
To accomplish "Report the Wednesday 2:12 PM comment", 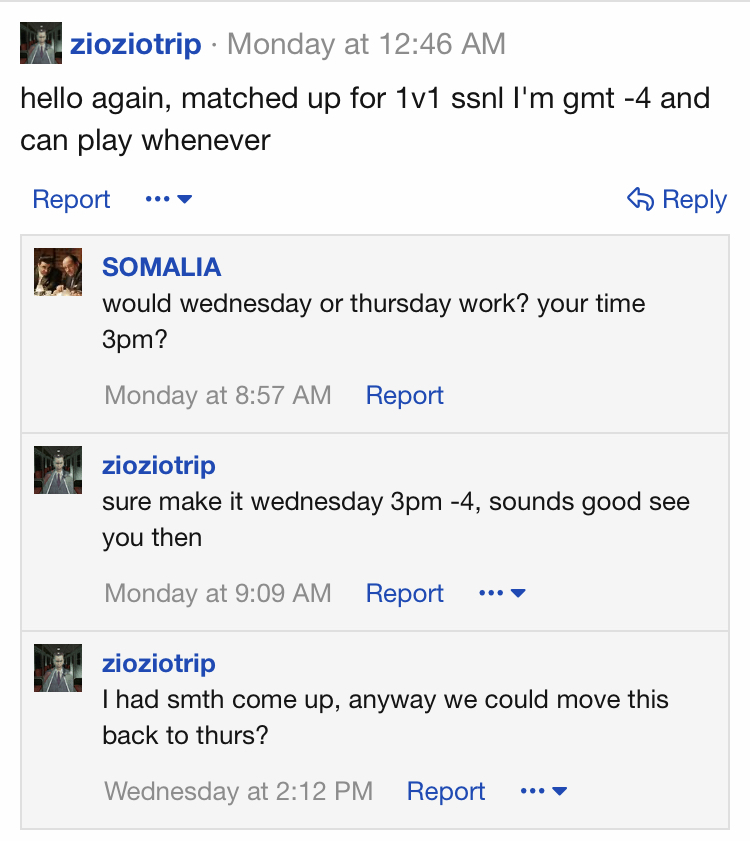I will pyautogui.click(x=445, y=791).
